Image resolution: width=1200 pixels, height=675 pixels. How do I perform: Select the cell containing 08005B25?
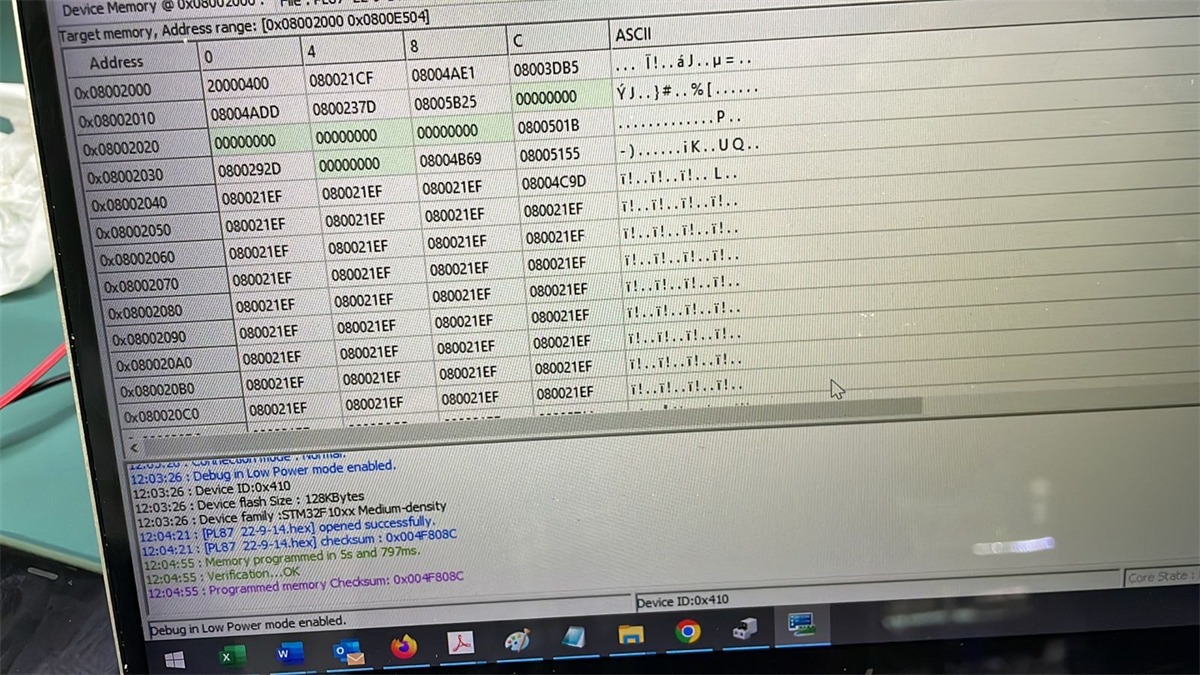(446, 102)
